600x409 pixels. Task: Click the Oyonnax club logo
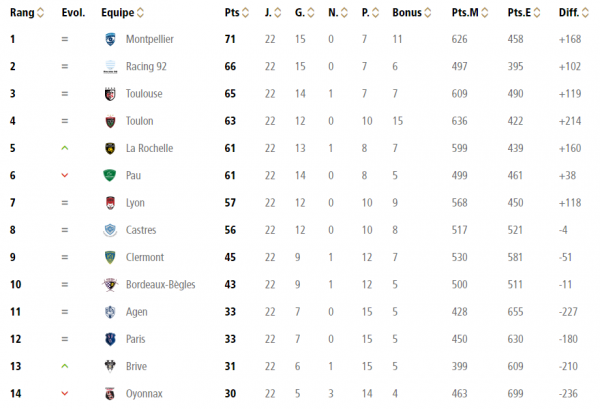pos(110,393)
